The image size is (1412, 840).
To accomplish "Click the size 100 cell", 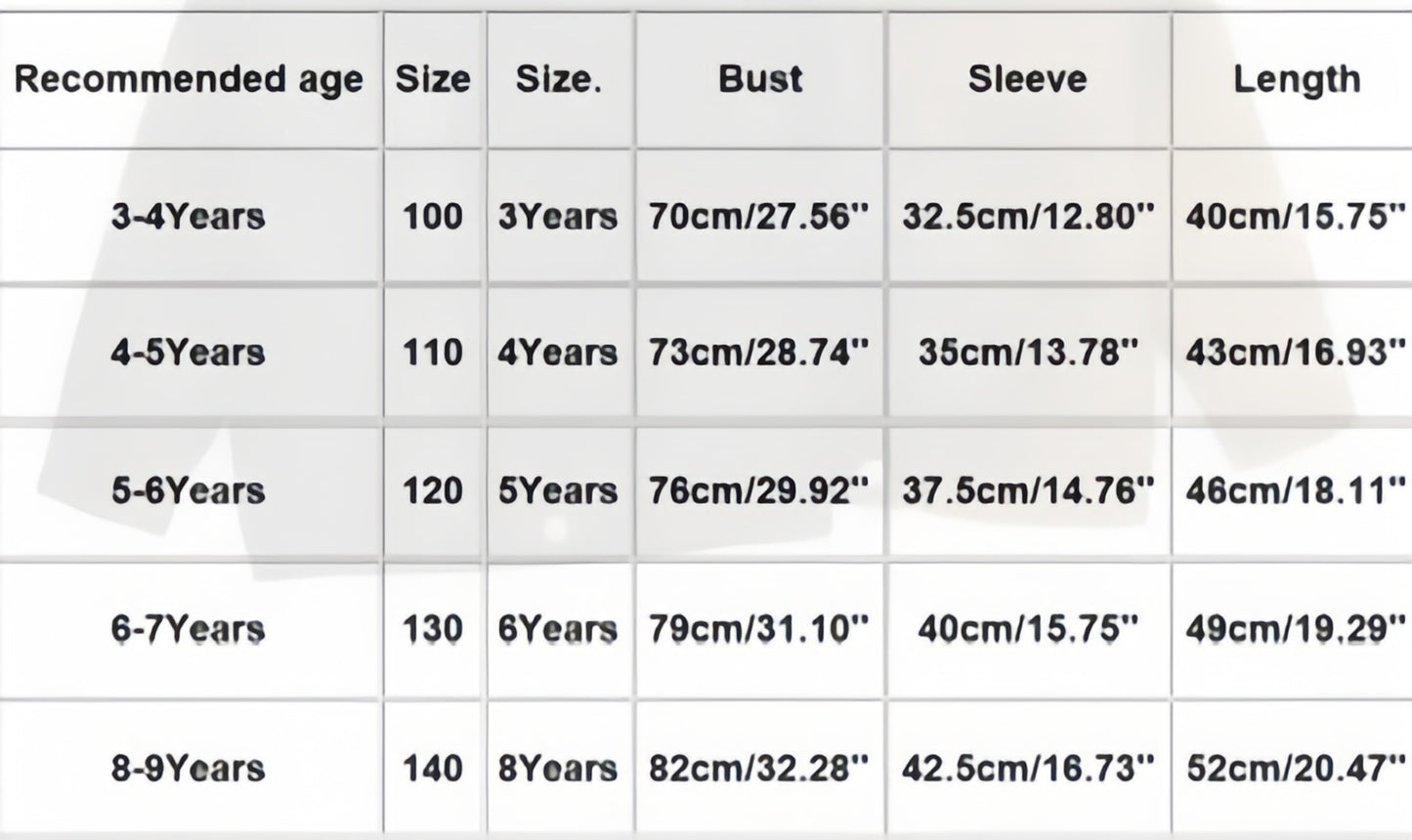I will tap(433, 216).
